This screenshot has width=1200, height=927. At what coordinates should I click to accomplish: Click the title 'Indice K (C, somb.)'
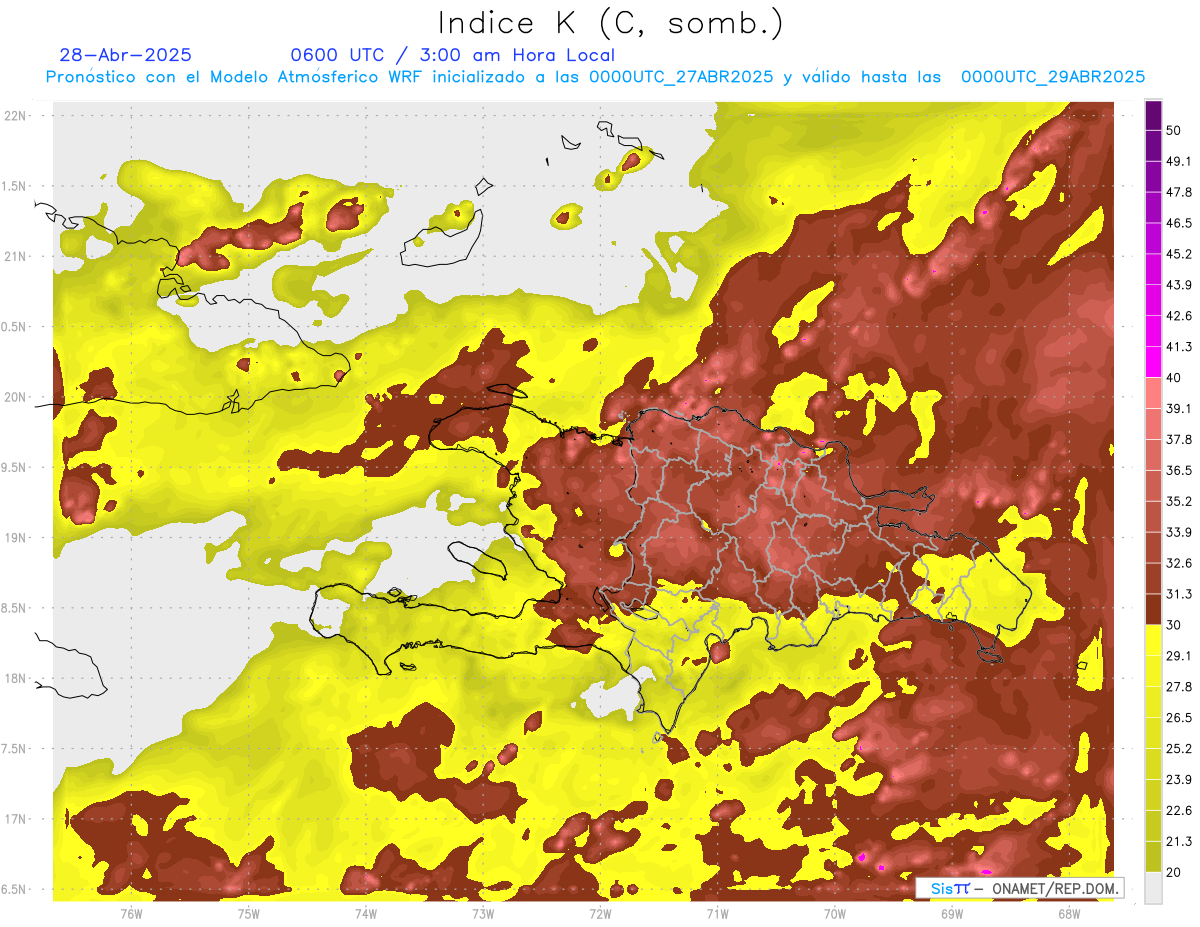(x=611, y=23)
